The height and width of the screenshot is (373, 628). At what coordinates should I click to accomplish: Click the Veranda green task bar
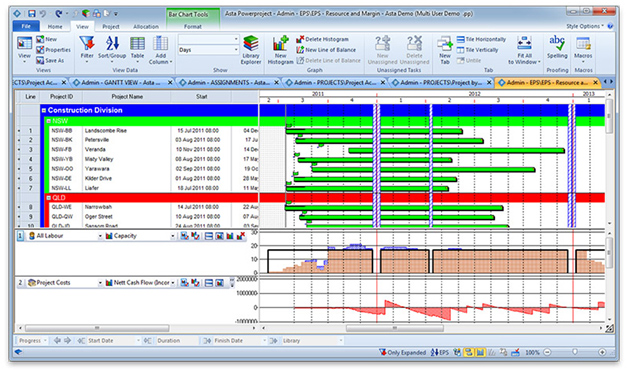click(x=457, y=151)
